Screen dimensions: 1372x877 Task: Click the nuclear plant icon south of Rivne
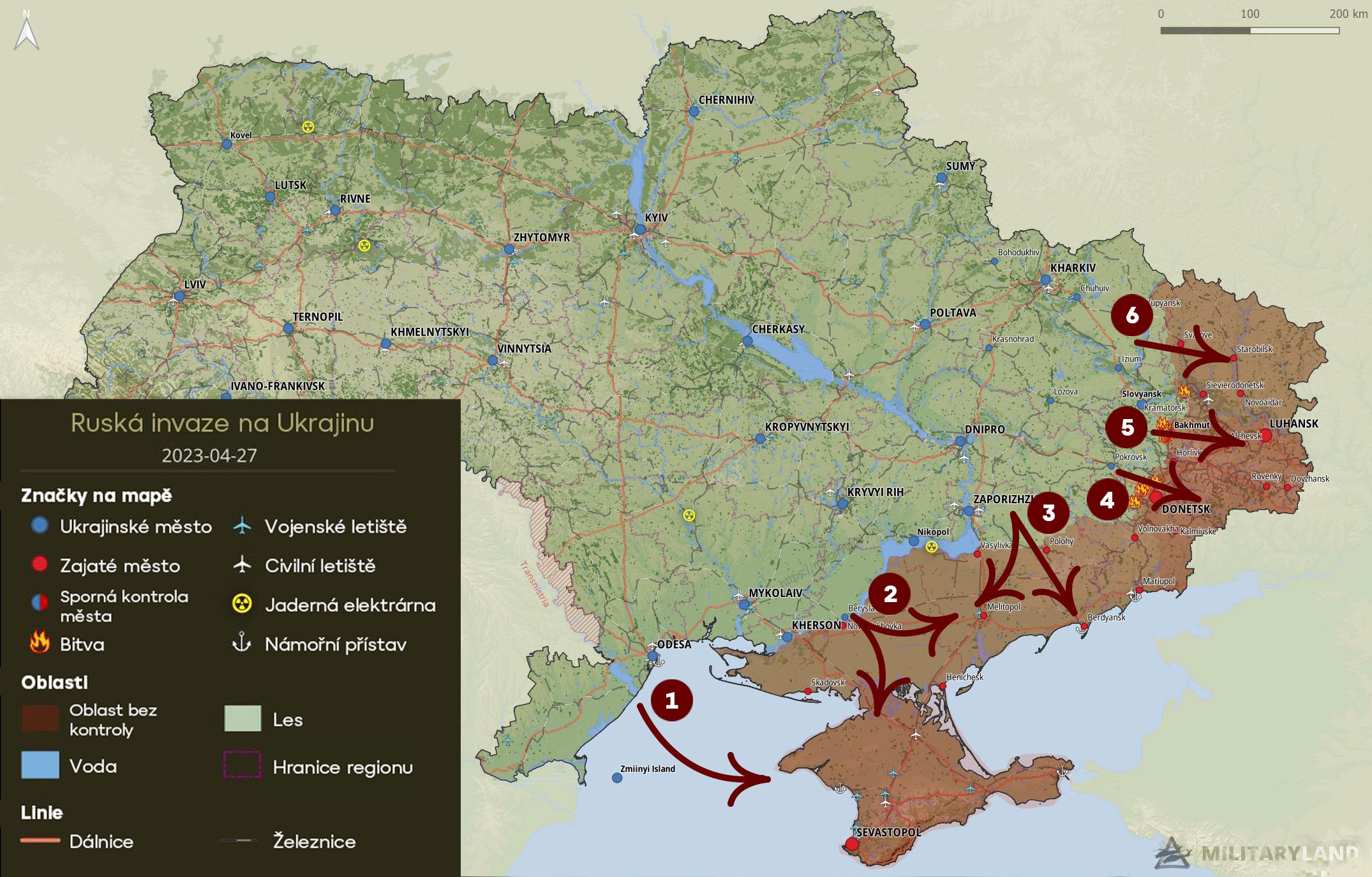coord(364,246)
